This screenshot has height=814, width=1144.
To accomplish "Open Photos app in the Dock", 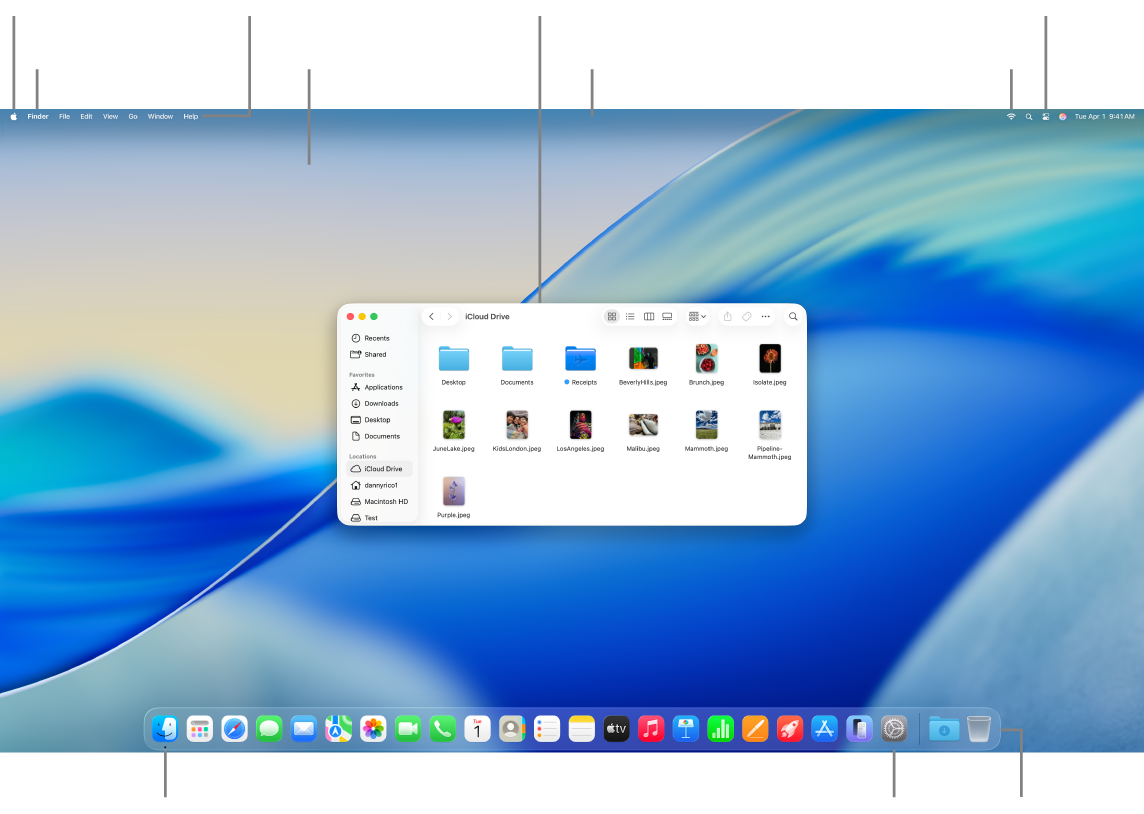I will (x=374, y=729).
